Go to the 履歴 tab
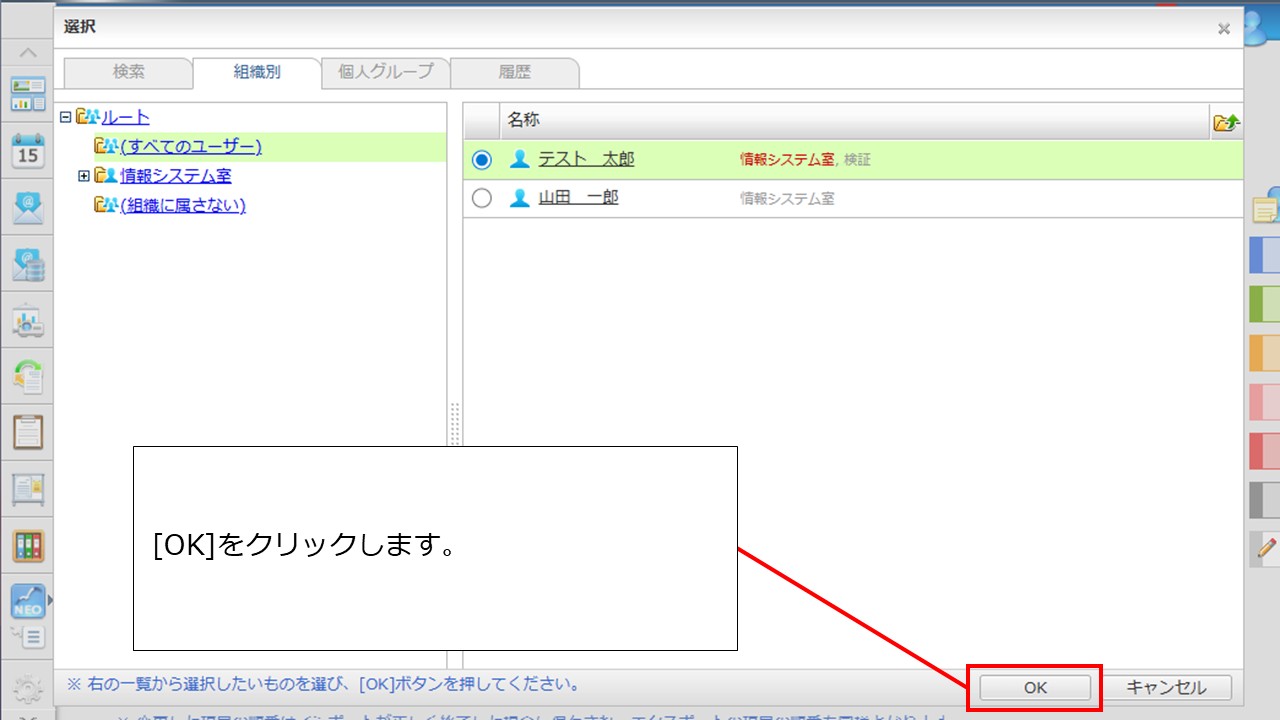Viewport: 1280px width, 720px height. tap(515, 72)
